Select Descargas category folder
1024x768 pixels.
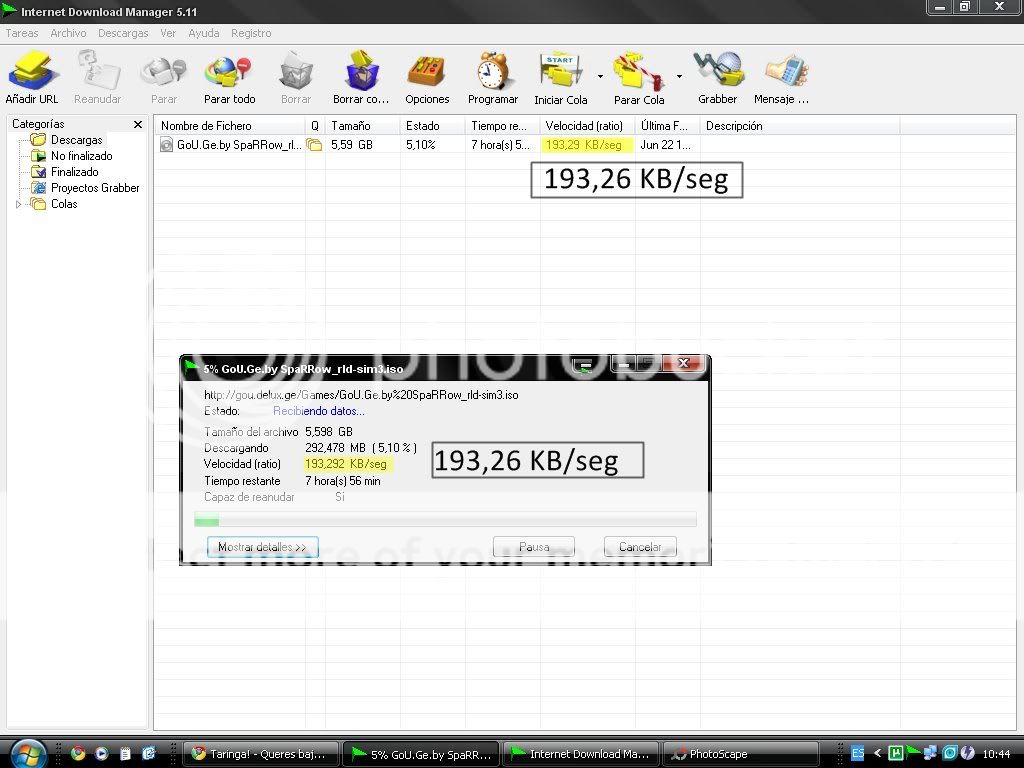[67, 140]
